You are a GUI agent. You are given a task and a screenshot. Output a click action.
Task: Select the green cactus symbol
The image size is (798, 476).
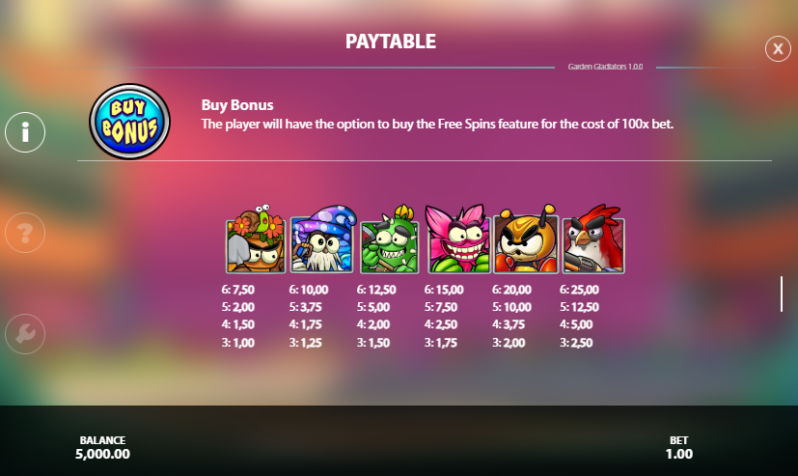point(389,239)
